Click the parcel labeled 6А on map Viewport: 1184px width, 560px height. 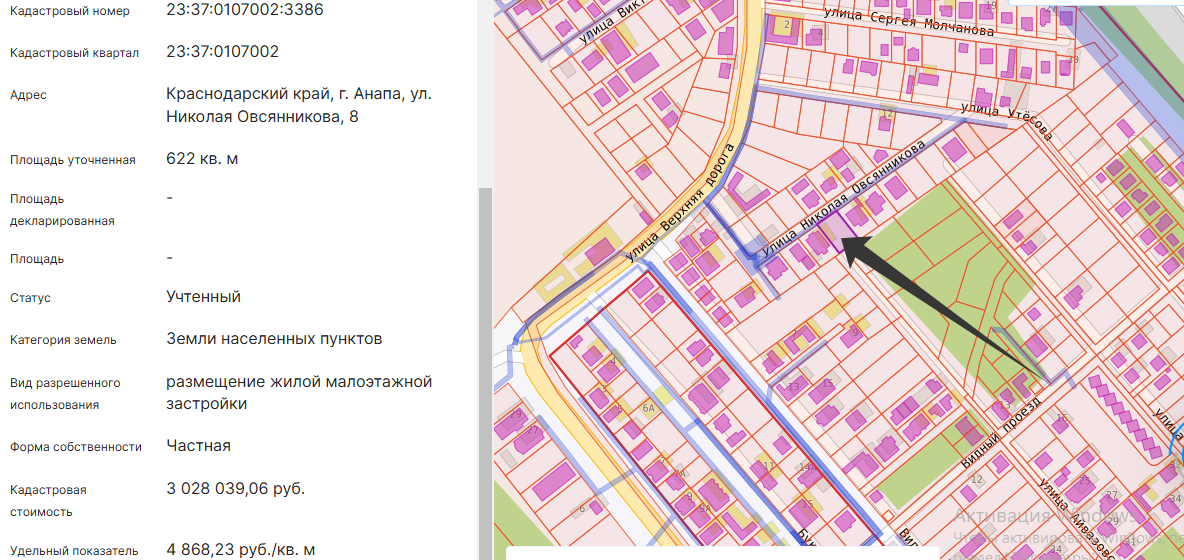(648, 408)
